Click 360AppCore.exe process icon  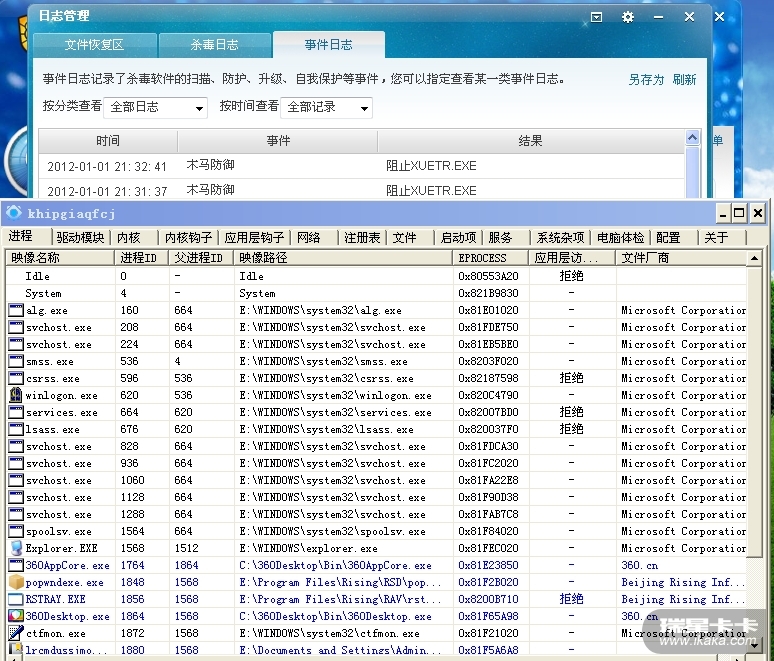point(16,565)
